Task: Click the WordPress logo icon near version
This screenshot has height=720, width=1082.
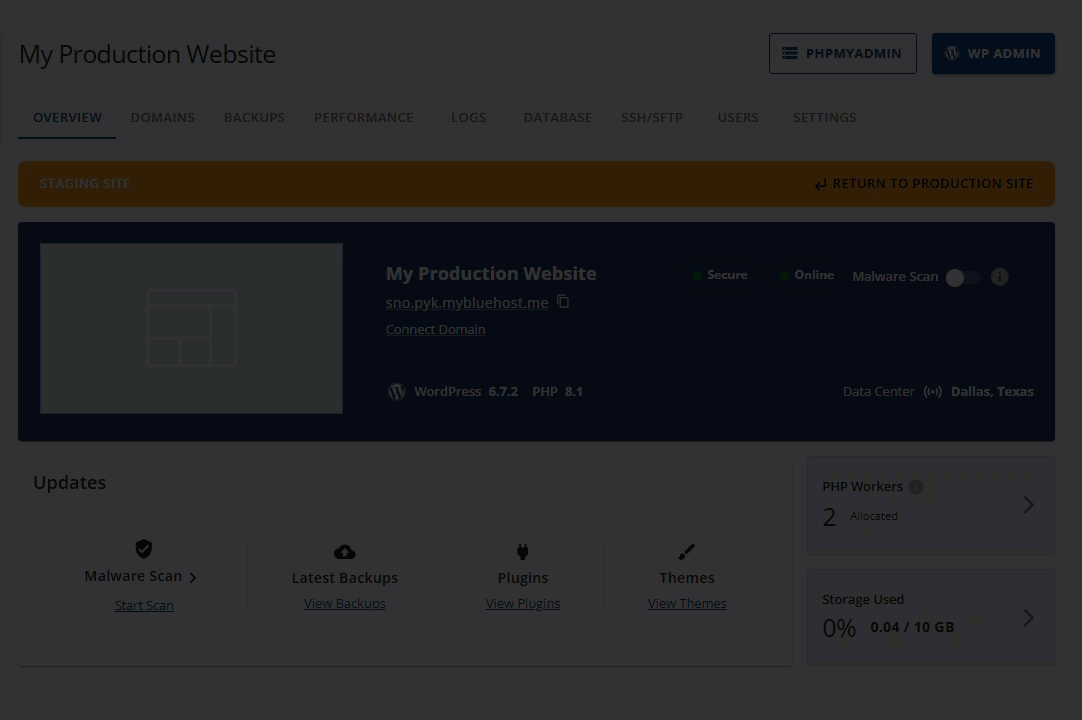Action: coord(396,391)
